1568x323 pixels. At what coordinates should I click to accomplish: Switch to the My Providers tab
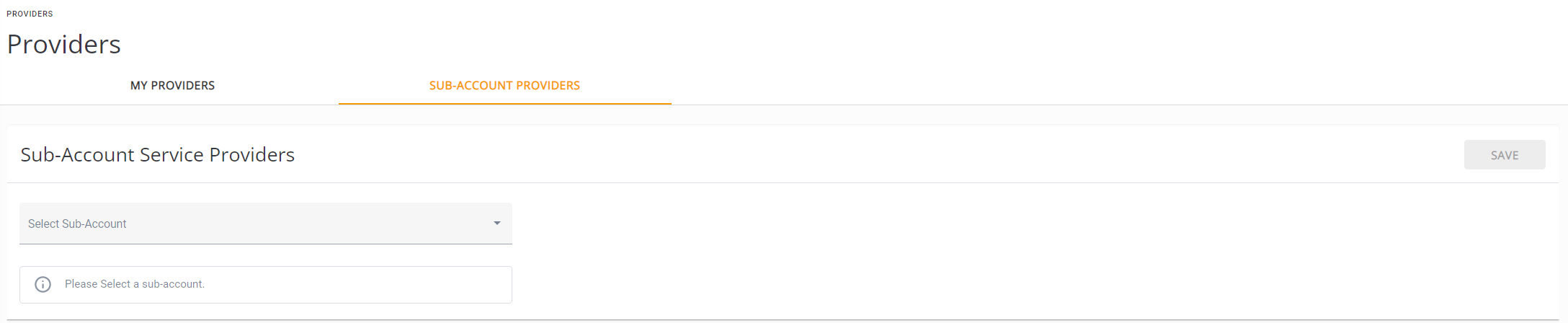tap(172, 86)
